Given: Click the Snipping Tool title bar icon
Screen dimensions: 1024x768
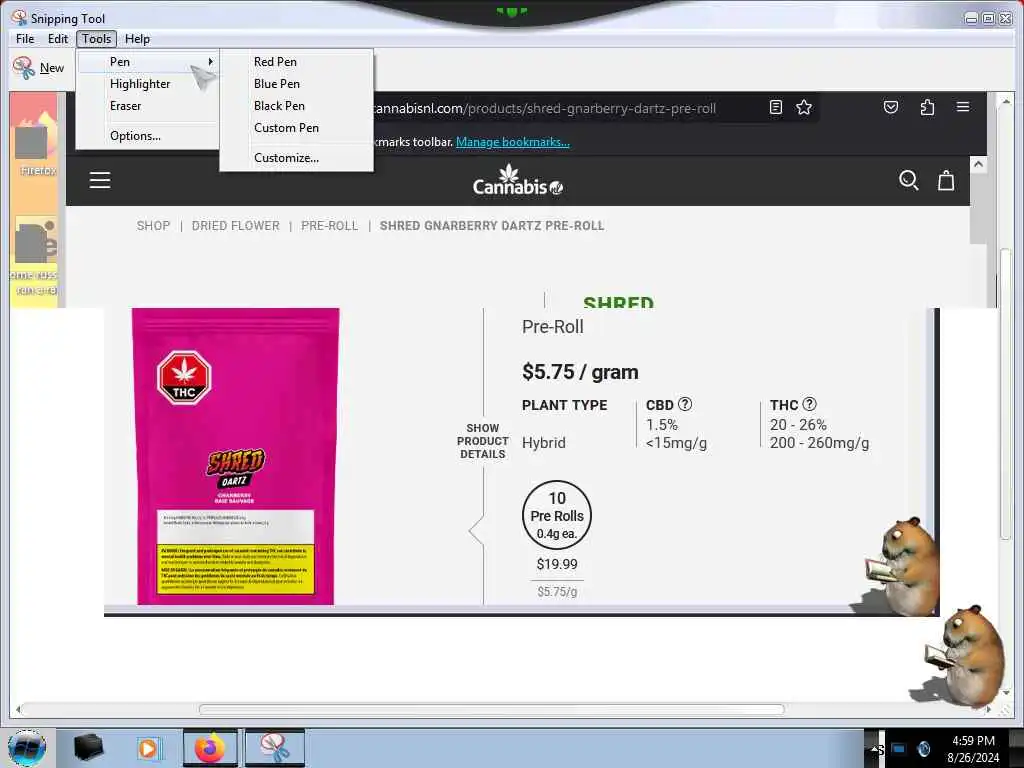Looking at the screenshot, I should [19, 18].
